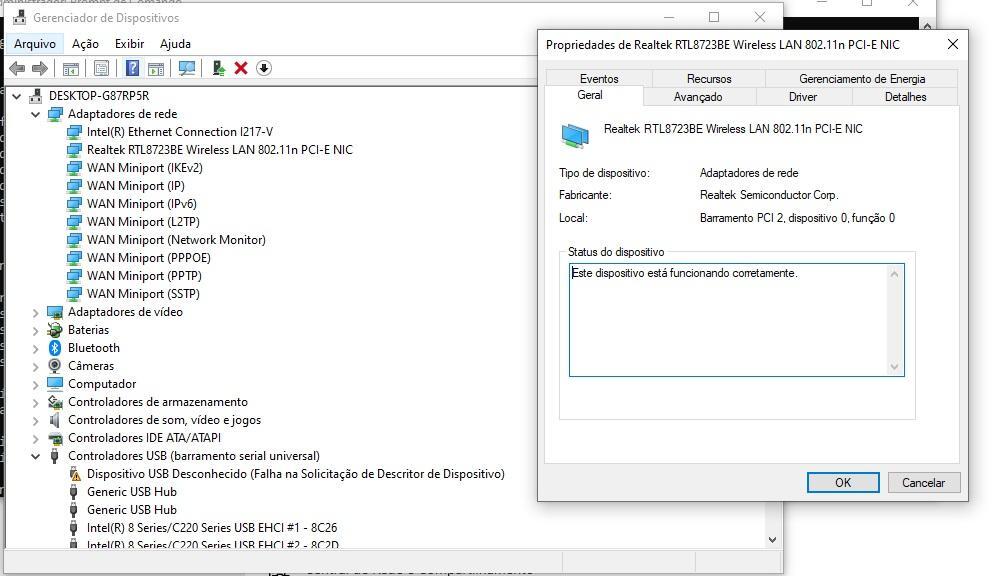Viewport: 998px width, 576px height.
Task: Select WAN Miniport (Network Monitor)
Action: 176,240
